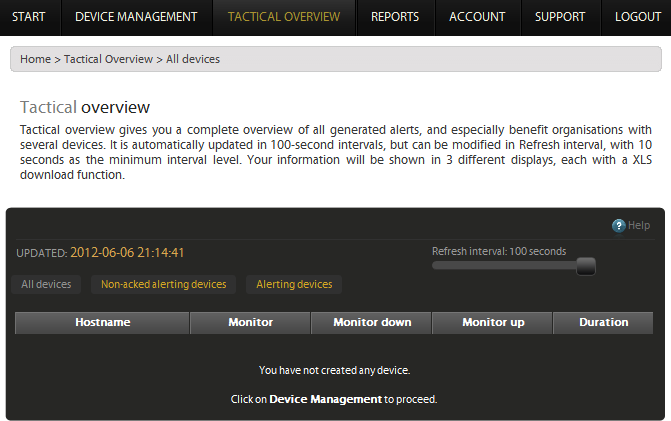Image resolution: width=671 pixels, height=421 pixels.
Task: Click the All devices breadcrumb
Action: (x=193, y=59)
